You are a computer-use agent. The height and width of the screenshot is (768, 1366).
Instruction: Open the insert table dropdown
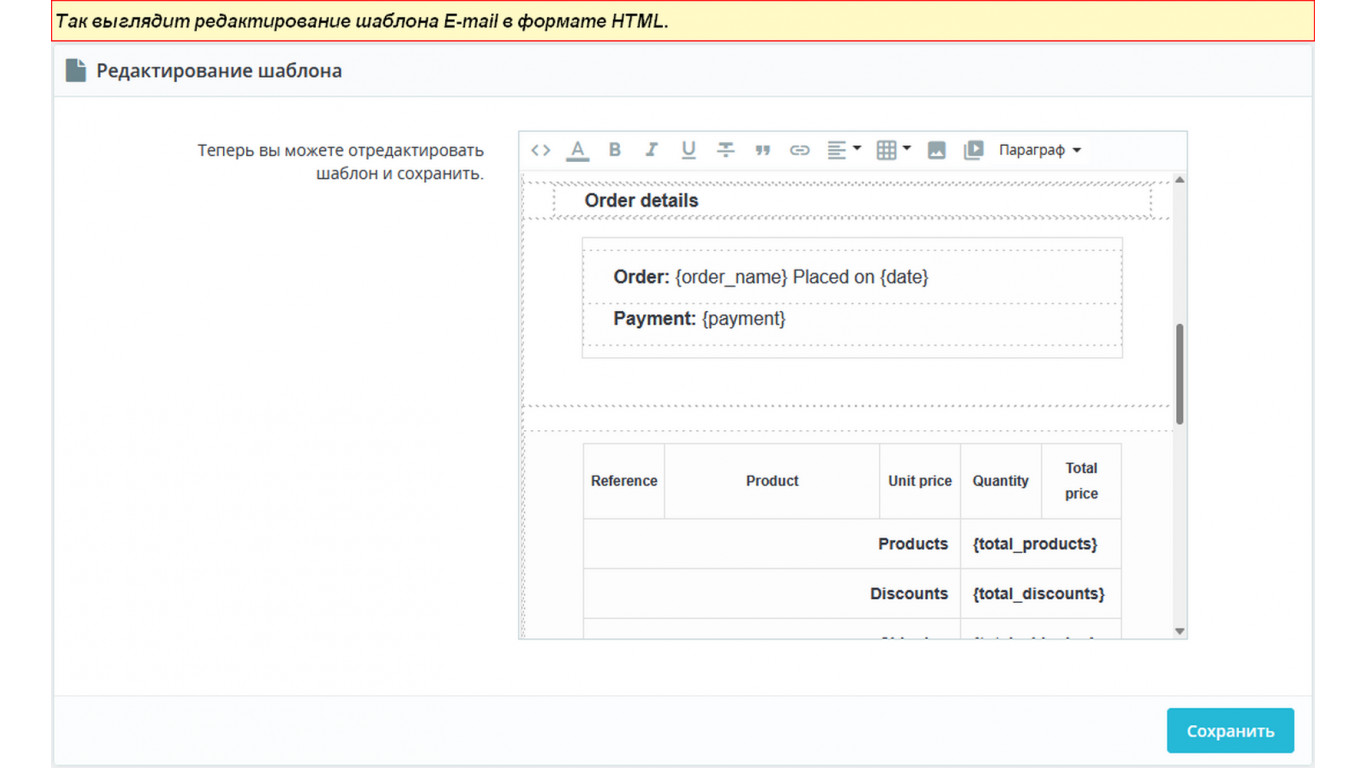tap(892, 150)
